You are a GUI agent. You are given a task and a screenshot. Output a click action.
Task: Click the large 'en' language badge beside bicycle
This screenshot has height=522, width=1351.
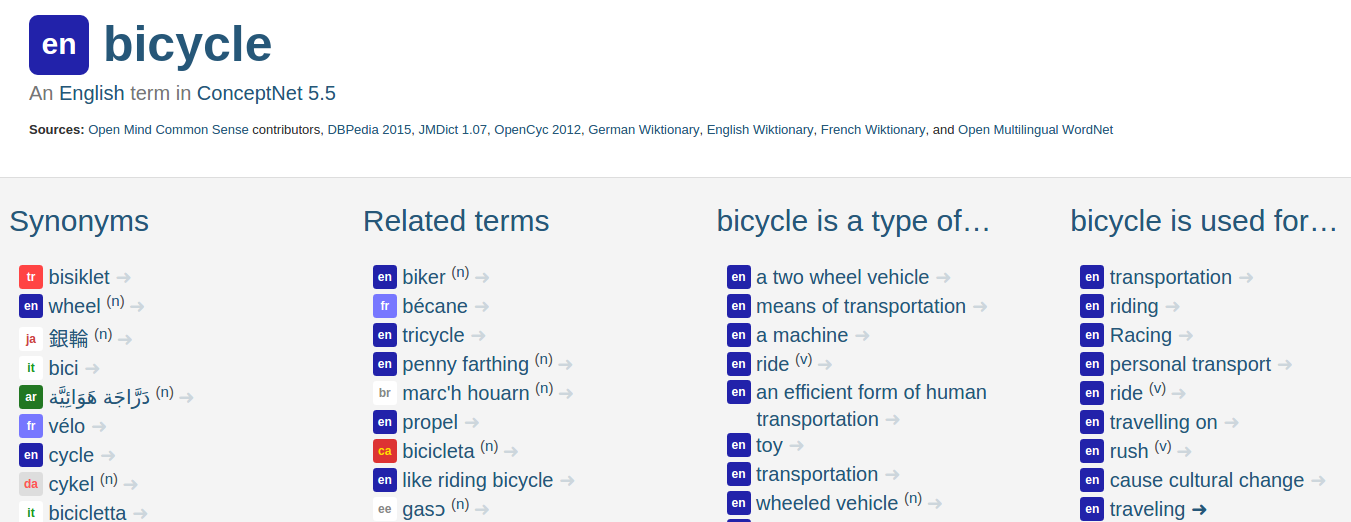pyautogui.click(x=59, y=45)
